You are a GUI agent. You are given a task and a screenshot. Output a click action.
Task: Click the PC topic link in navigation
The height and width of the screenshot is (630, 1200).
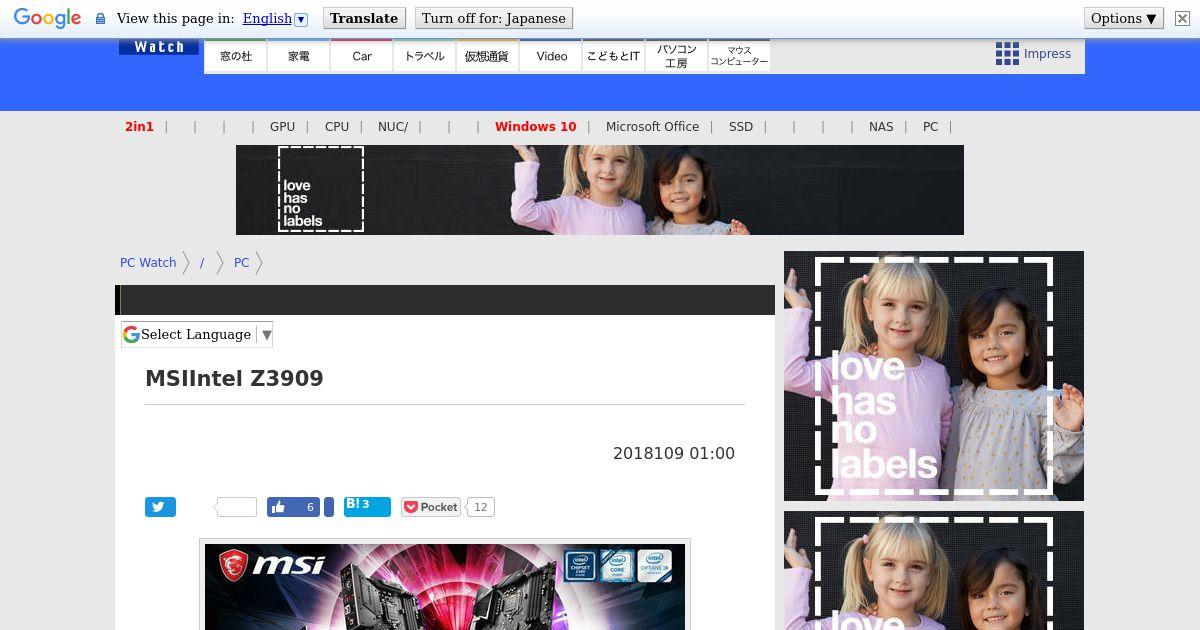[931, 127]
